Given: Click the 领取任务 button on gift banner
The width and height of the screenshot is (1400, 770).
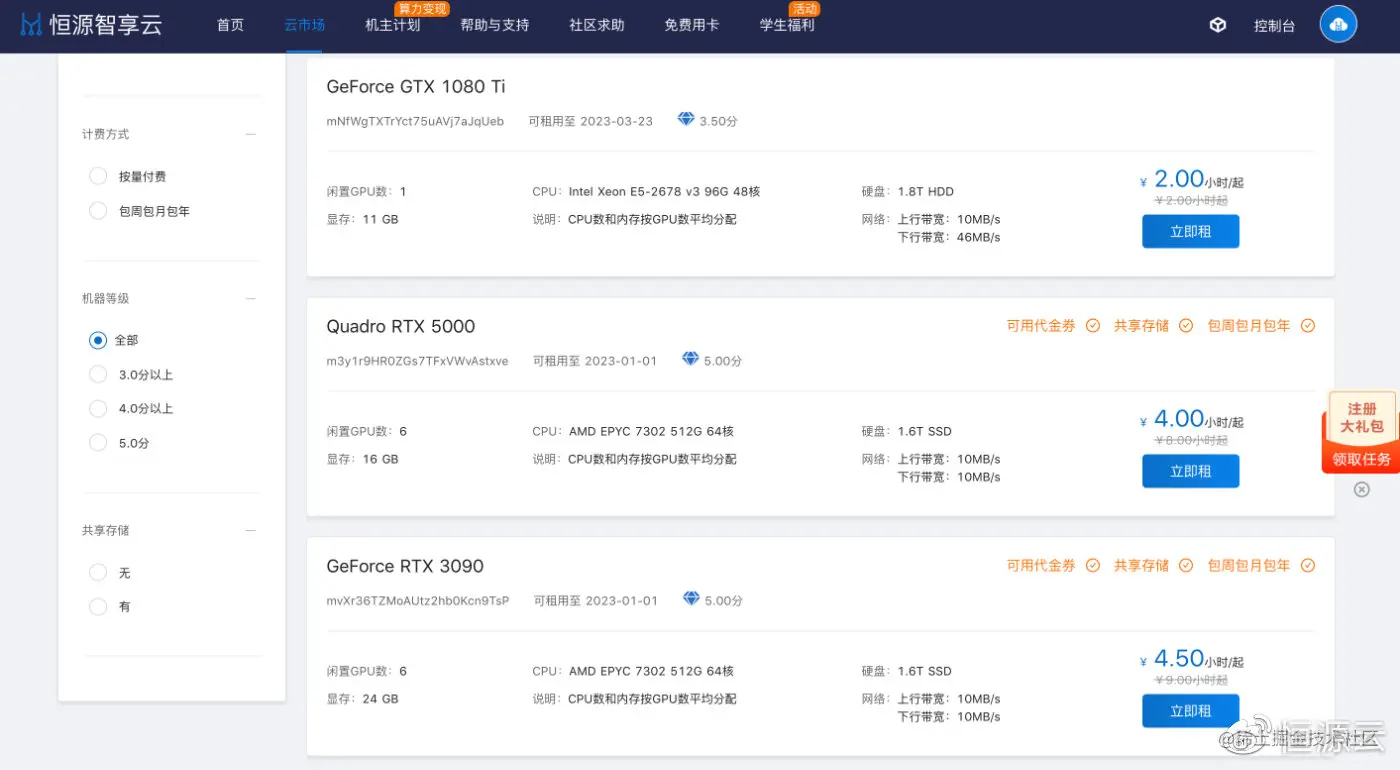Looking at the screenshot, I should (x=1361, y=459).
